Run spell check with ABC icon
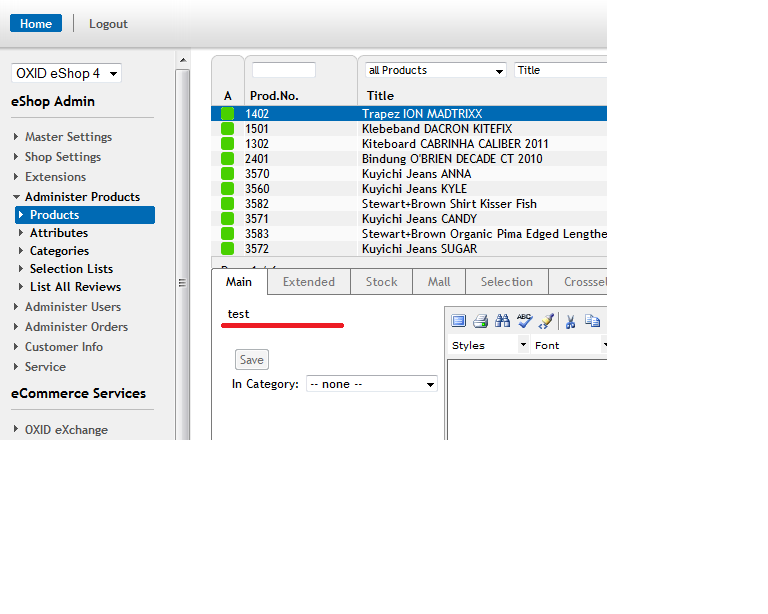 [x=524, y=321]
